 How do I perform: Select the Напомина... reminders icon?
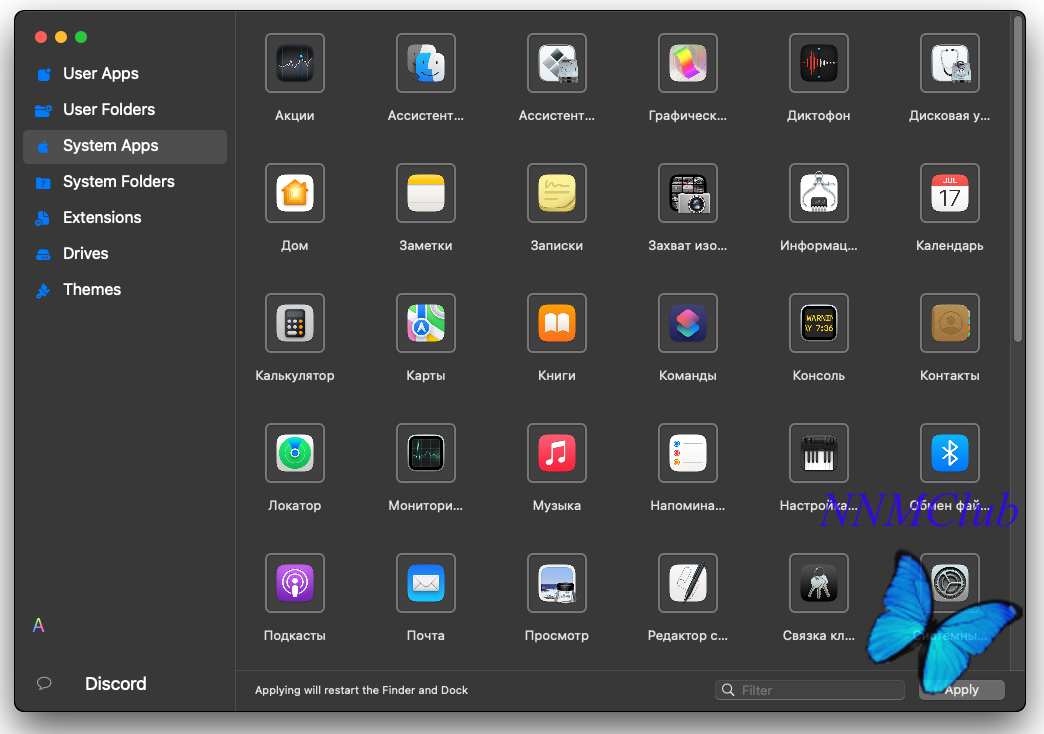point(688,453)
